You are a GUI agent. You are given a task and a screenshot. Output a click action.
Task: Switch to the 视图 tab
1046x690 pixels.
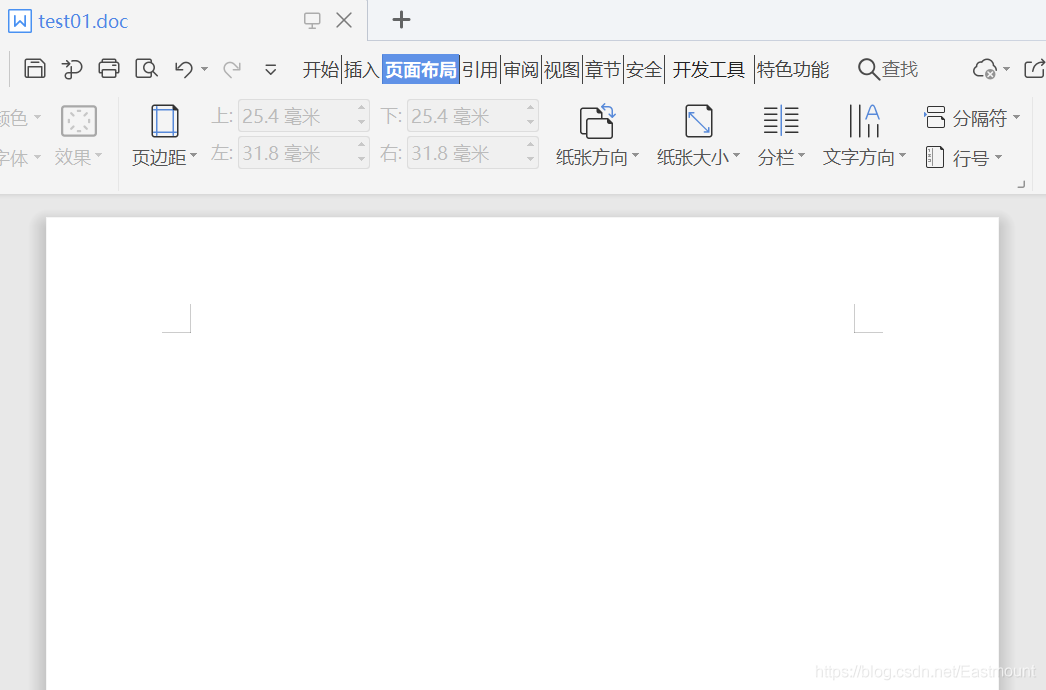562,69
